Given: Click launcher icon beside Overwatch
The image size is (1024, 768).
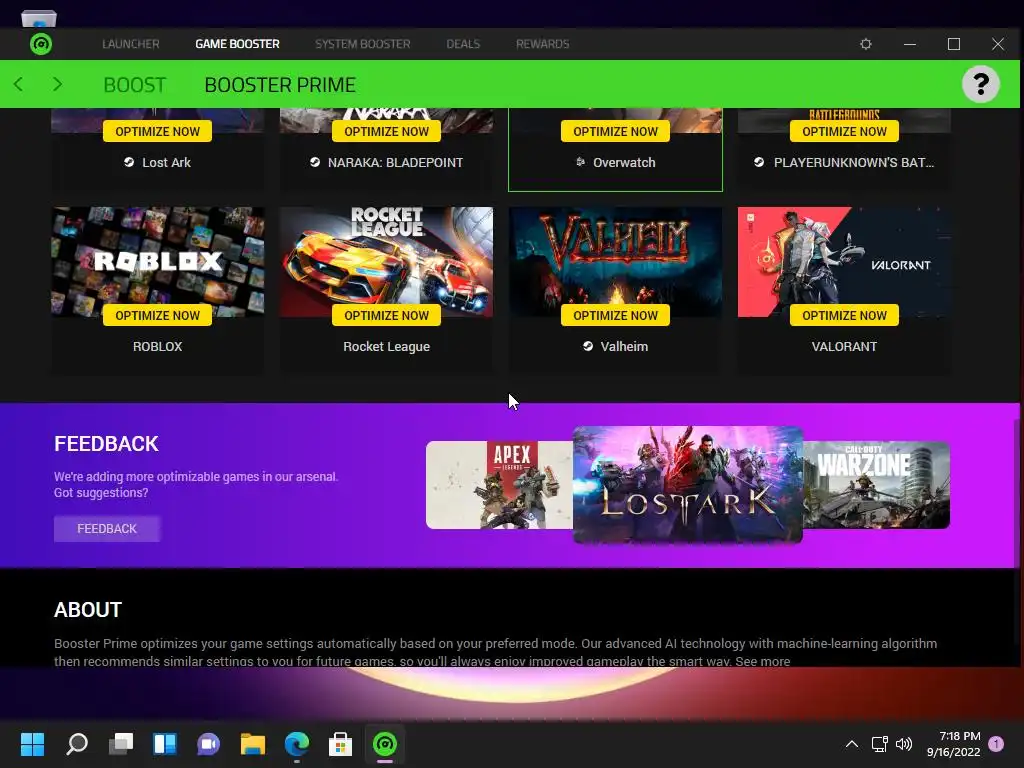Looking at the screenshot, I should pos(581,162).
